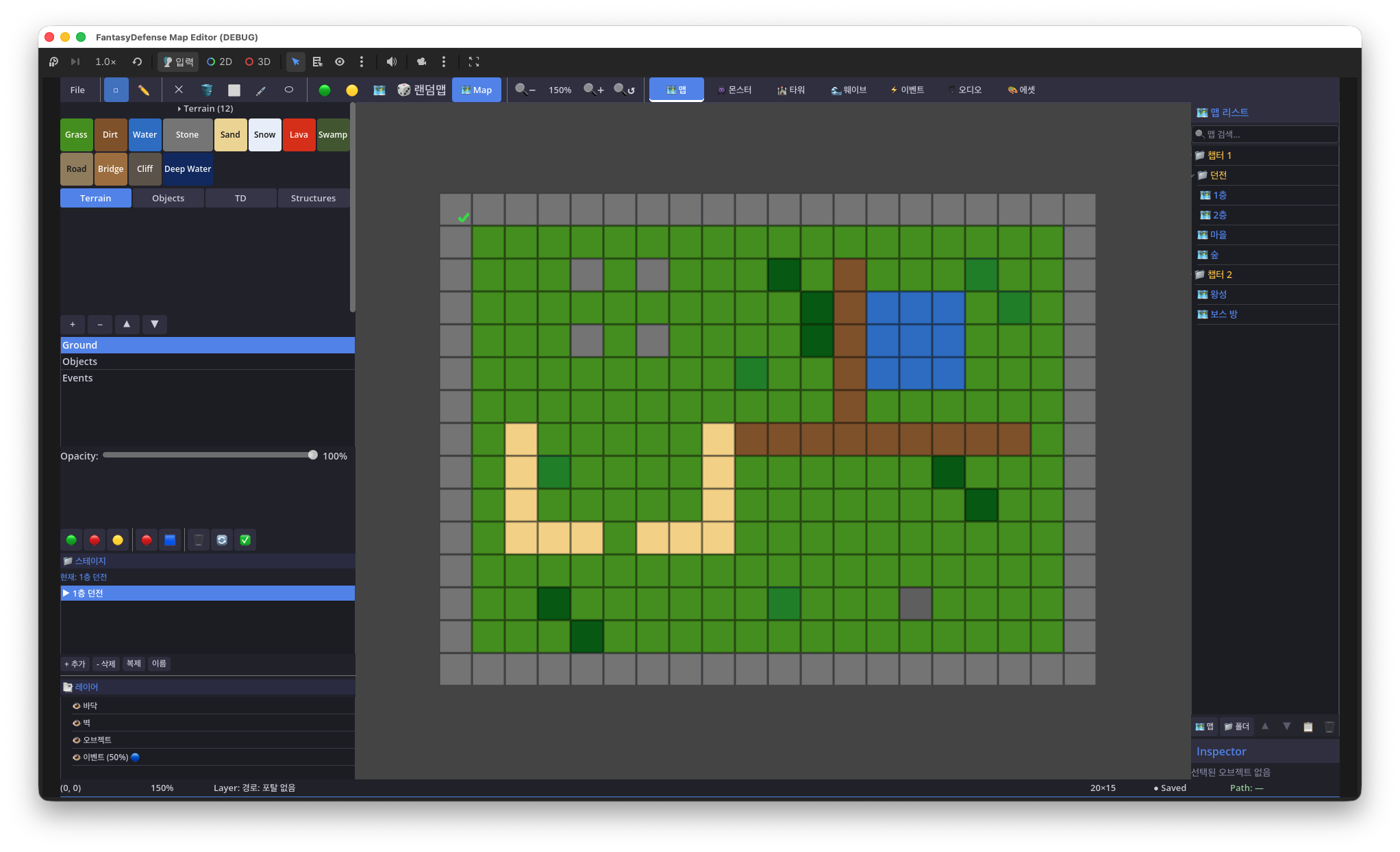Click the 맵 검색 search field

click(1265, 134)
